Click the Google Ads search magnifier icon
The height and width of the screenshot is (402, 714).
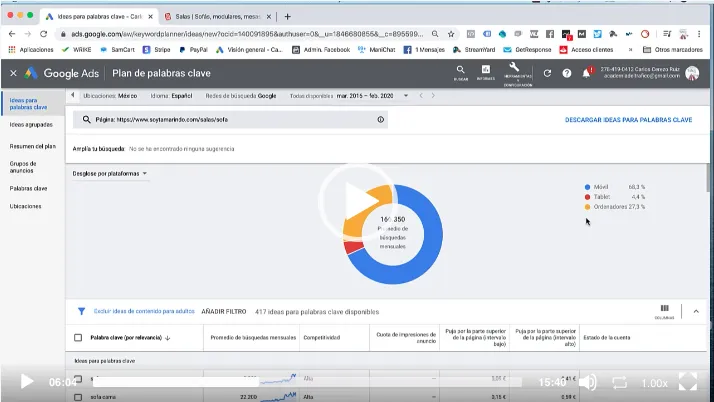[460, 70]
